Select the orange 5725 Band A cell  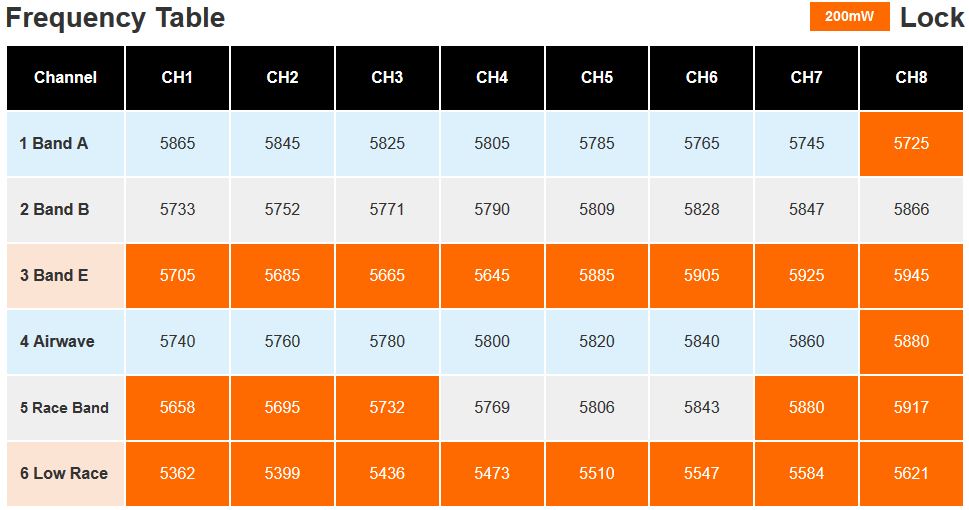point(911,143)
